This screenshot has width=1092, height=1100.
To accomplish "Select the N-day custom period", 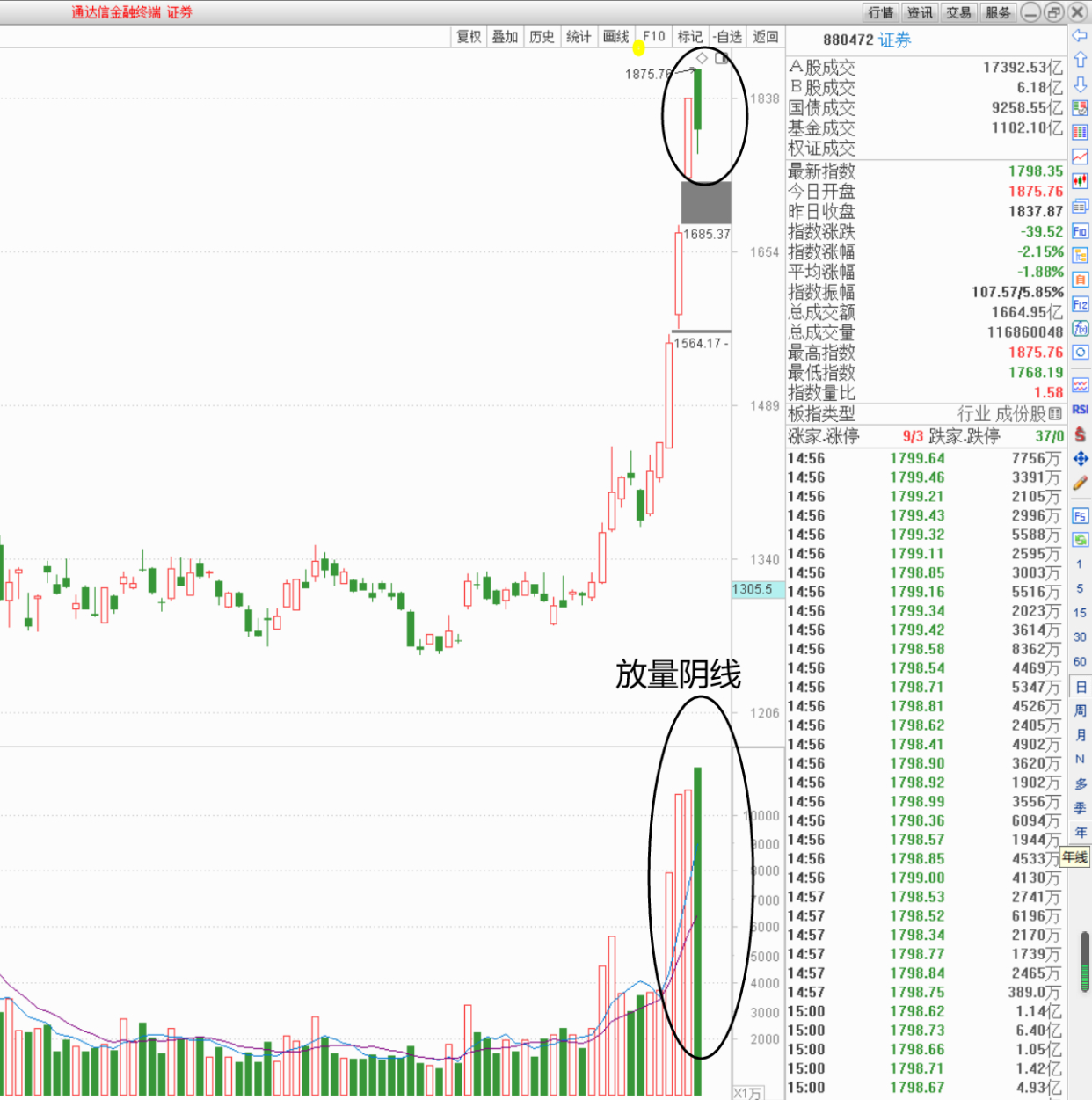I will pyautogui.click(x=1080, y=759).
